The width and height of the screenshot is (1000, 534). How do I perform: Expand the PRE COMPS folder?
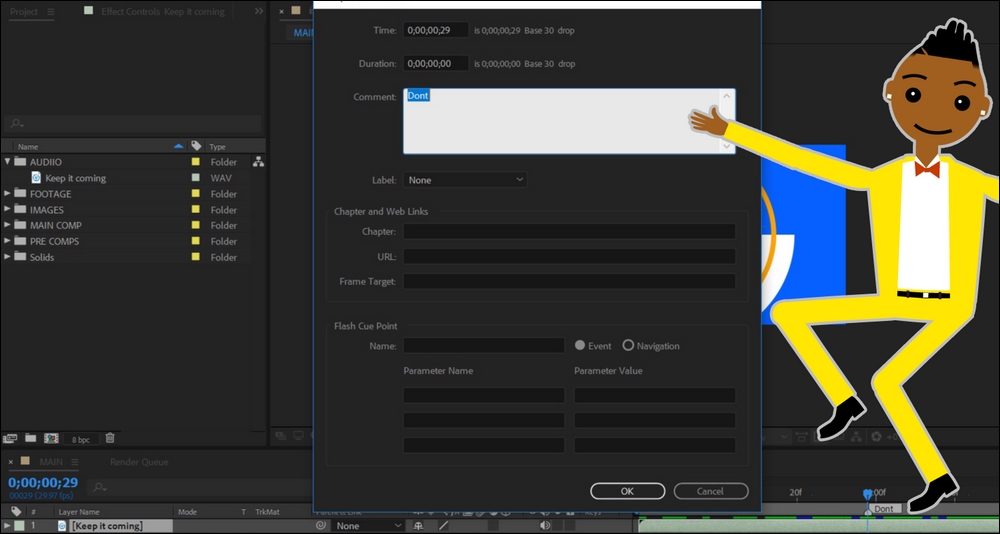pos(8,241)
